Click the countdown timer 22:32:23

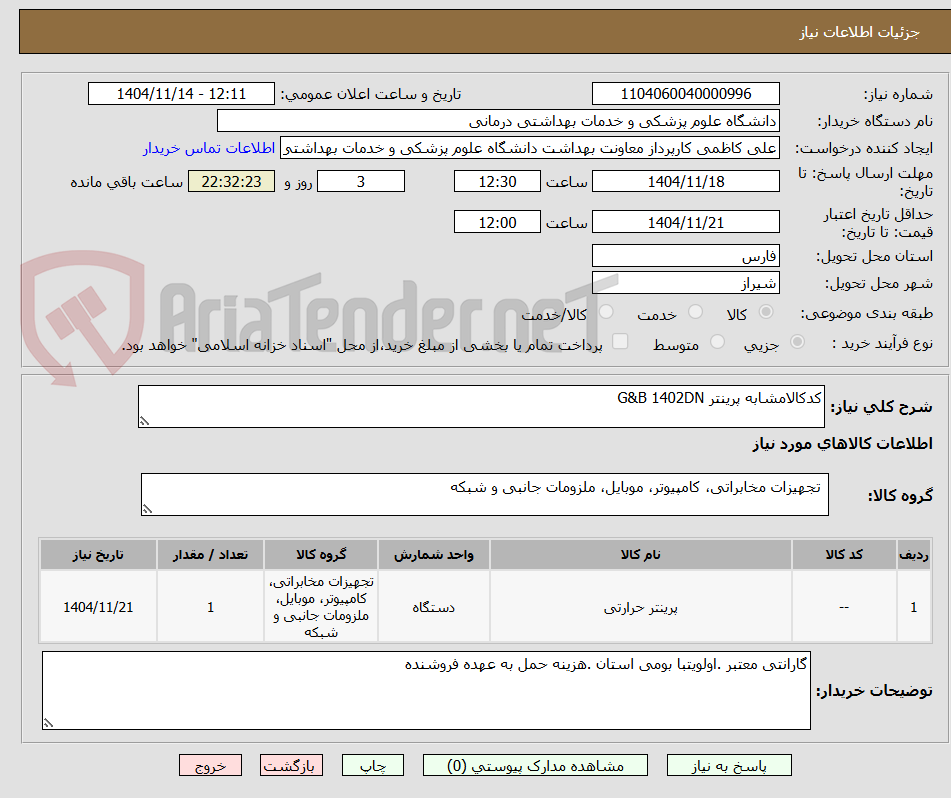(231, 181)
